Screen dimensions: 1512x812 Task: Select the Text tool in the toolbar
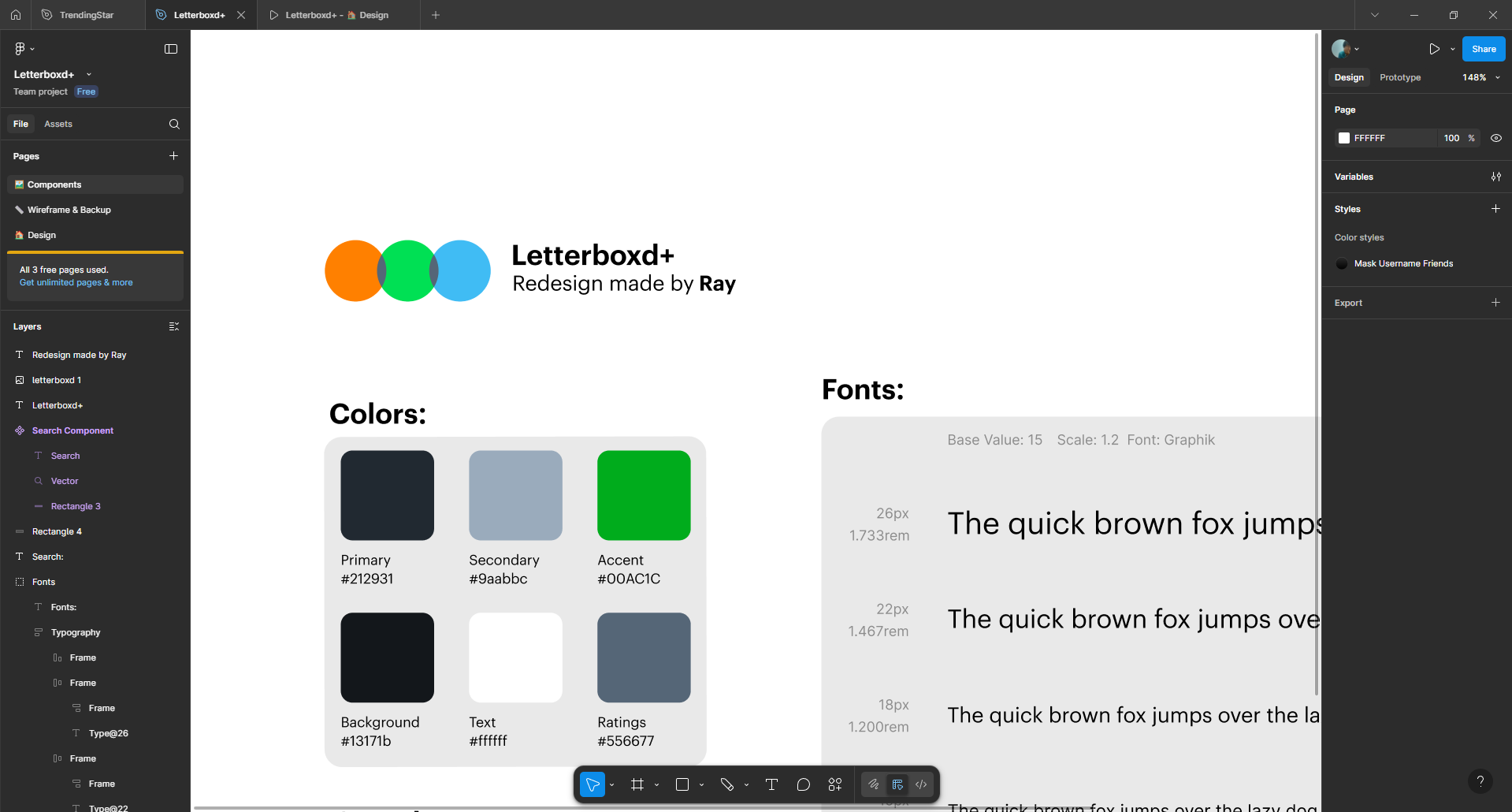tap(771, 784)
